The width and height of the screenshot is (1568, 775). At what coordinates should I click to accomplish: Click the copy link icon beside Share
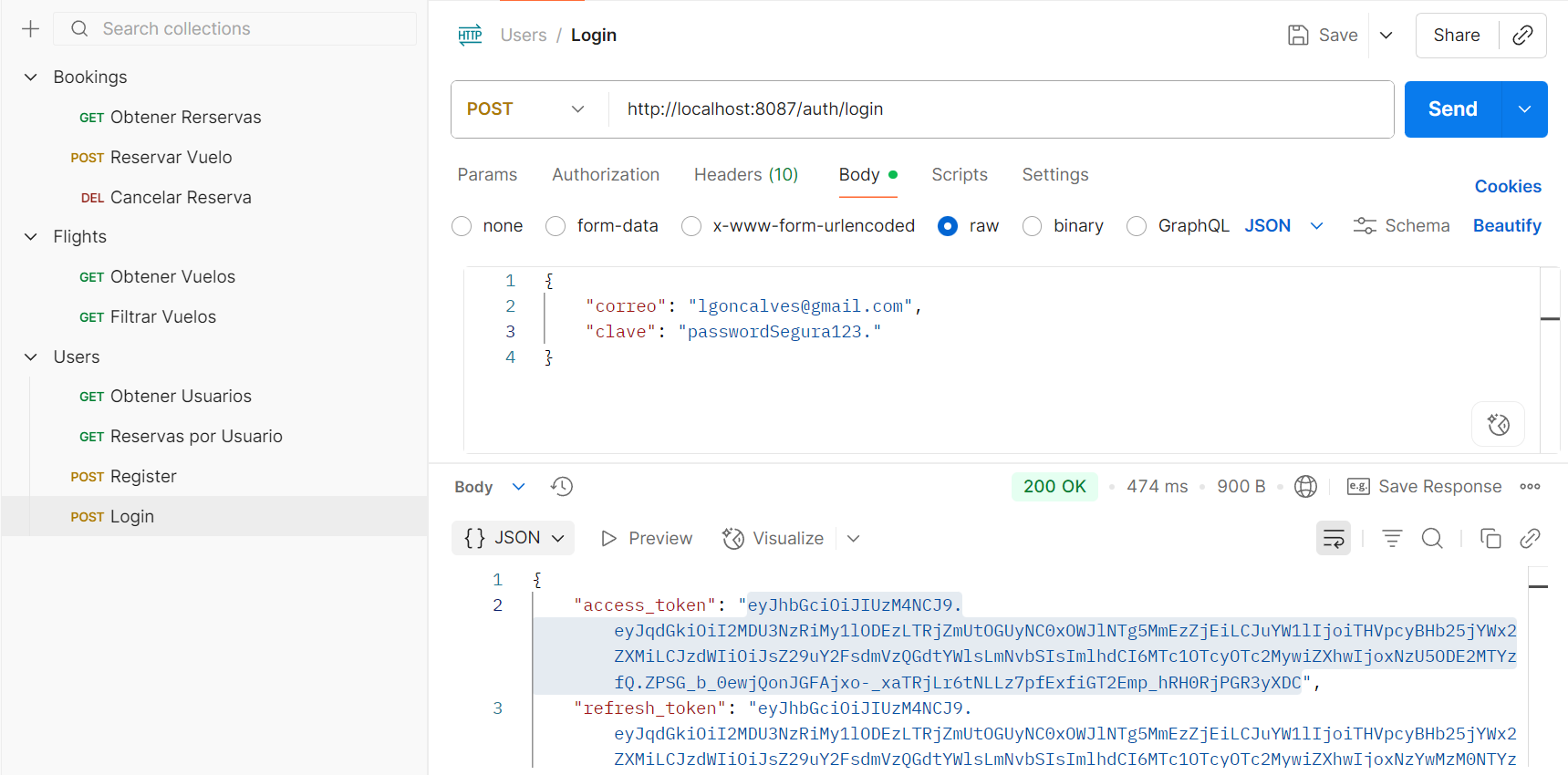pos(1522,36)
